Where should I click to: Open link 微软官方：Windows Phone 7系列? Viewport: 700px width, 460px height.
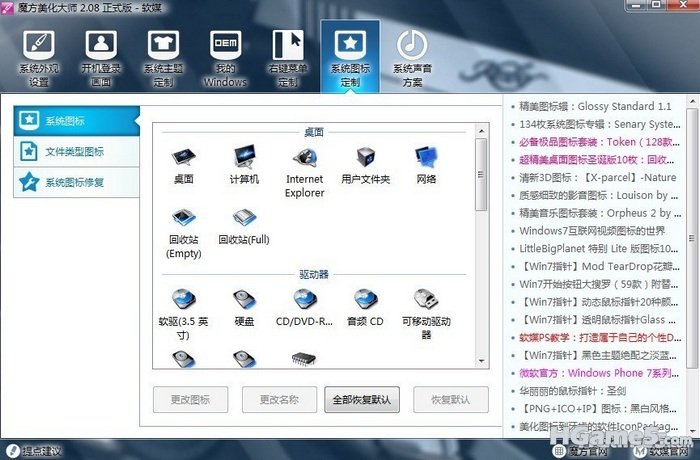pos(599,373)
